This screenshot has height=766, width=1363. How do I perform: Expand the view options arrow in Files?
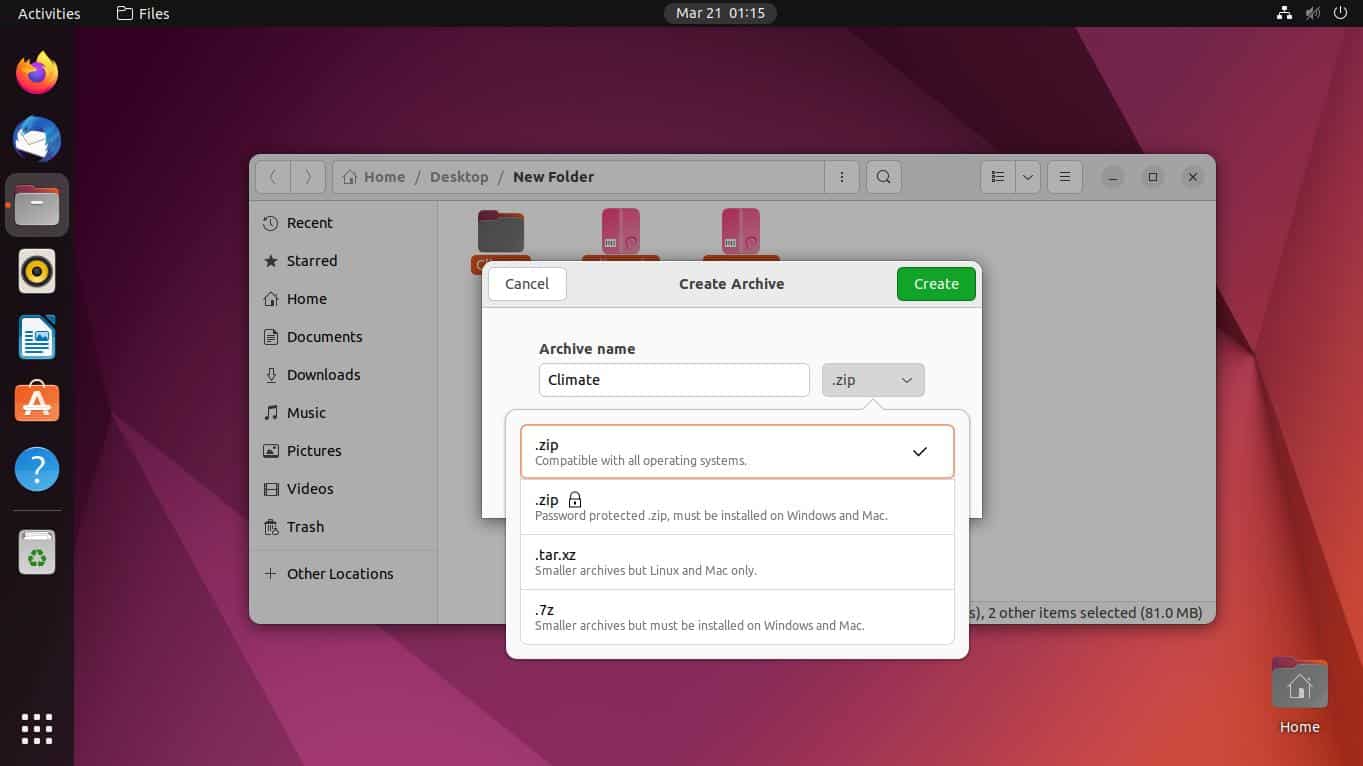pos(1028,177)
